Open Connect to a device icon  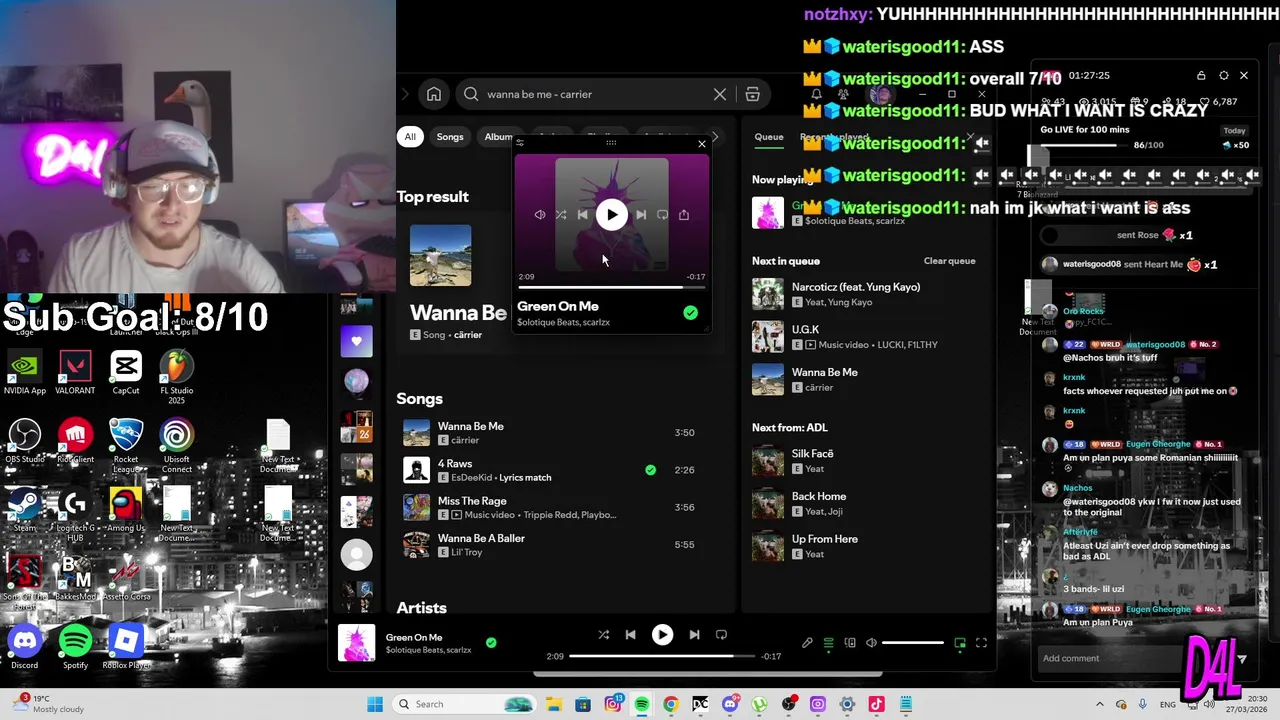coord(850,643)
